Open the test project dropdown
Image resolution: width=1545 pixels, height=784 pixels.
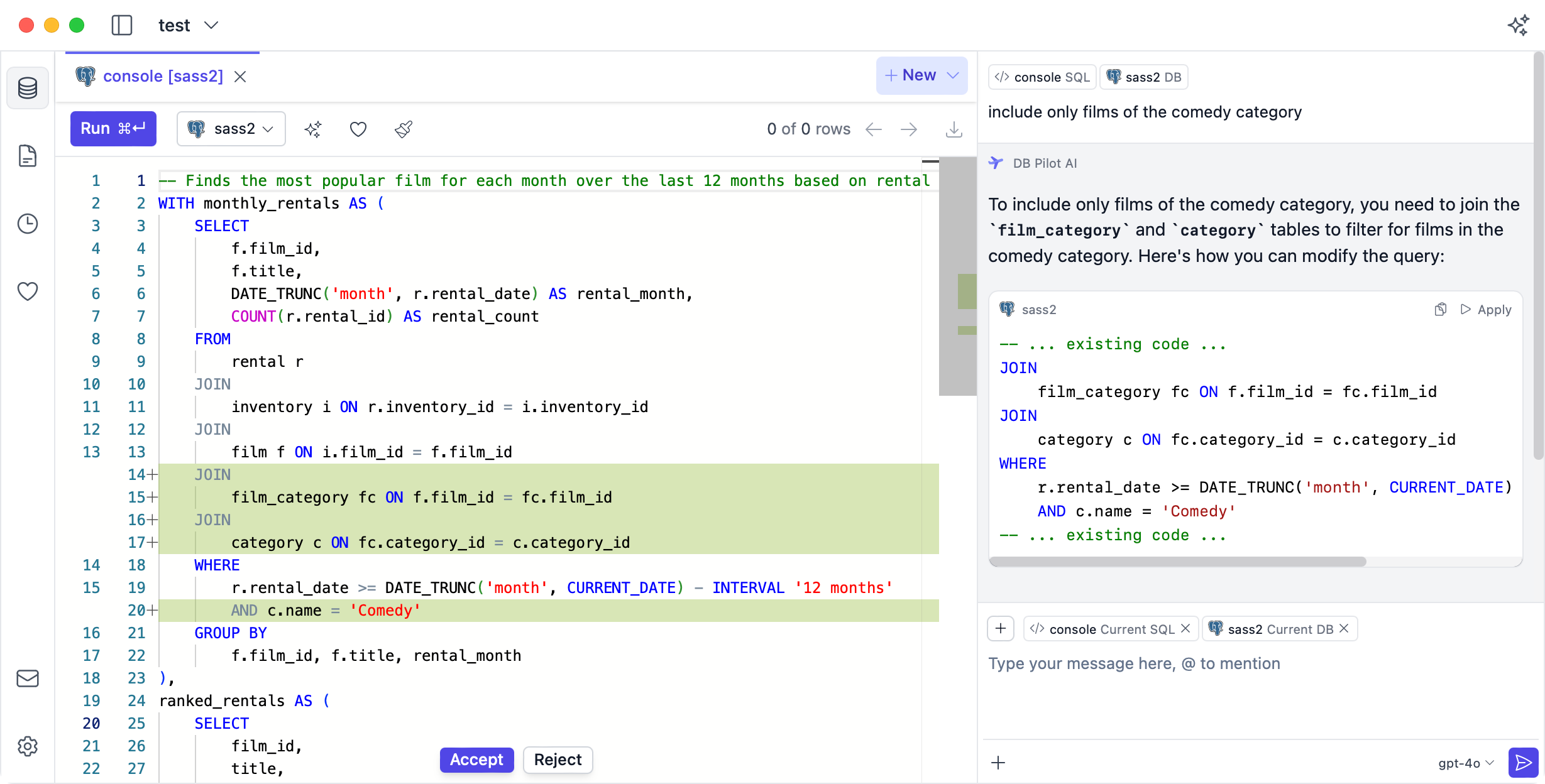pos(188,25)
